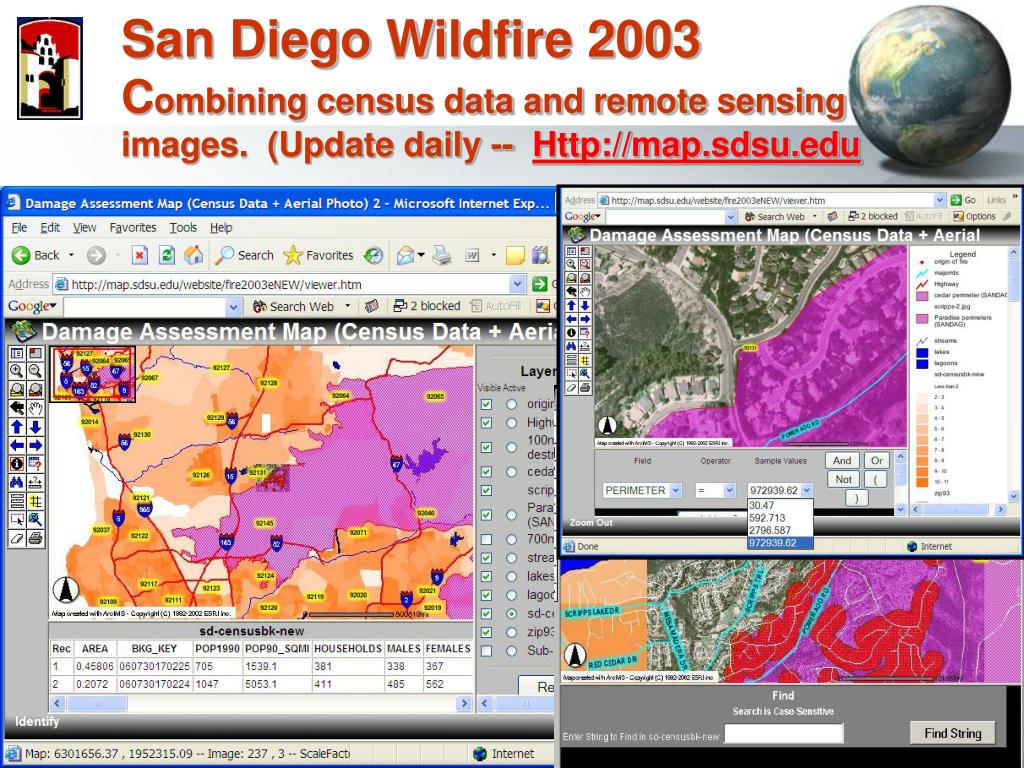Pan map west with left arrow, left toolbar
This screenshot has width=1024, height=768.
click(x=17, y=445)
